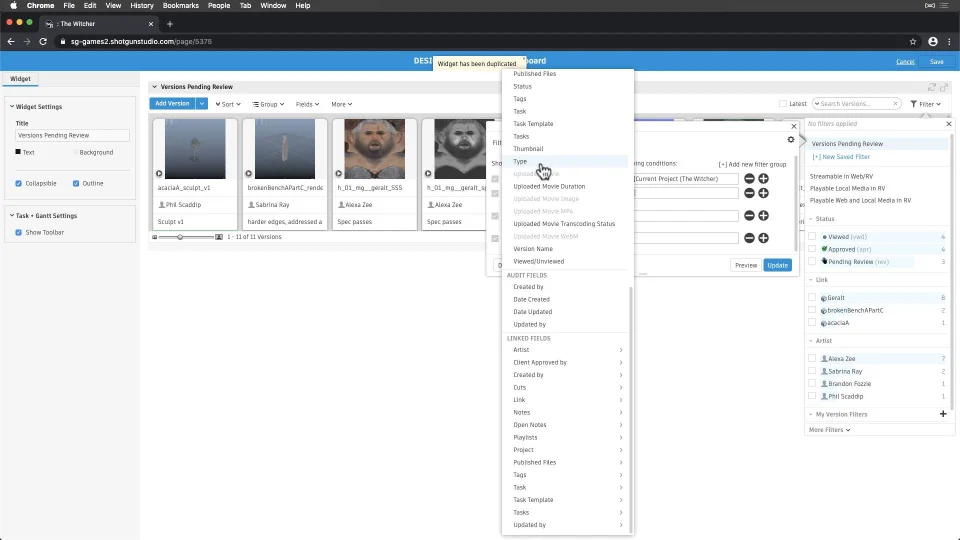Viewport: 960px width, 540px height.
Task: Click the play icon on brokenBenchAPartC thumbnail
Action: (249, 174)
